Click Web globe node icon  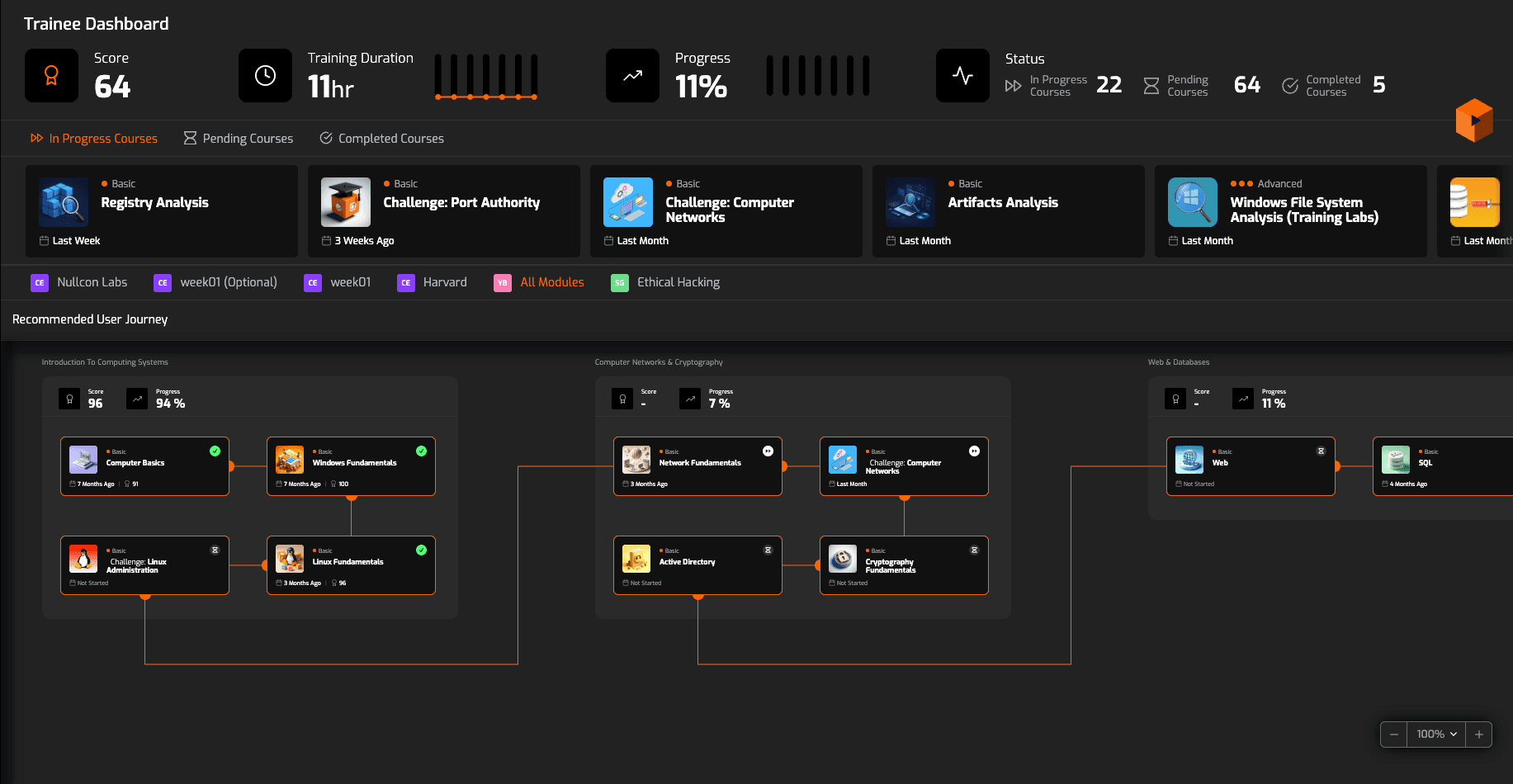pos(1189,460)
